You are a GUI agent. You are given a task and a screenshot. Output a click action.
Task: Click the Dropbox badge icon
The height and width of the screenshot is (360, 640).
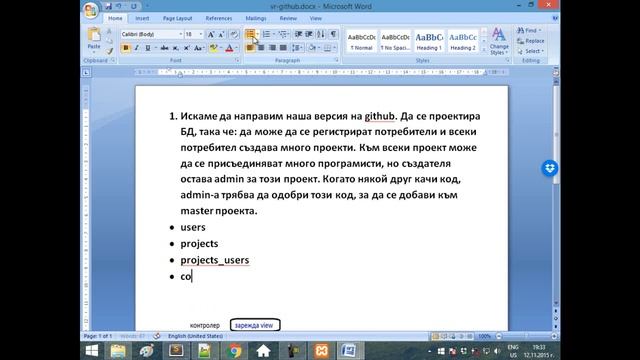click(x=549, y=168)
